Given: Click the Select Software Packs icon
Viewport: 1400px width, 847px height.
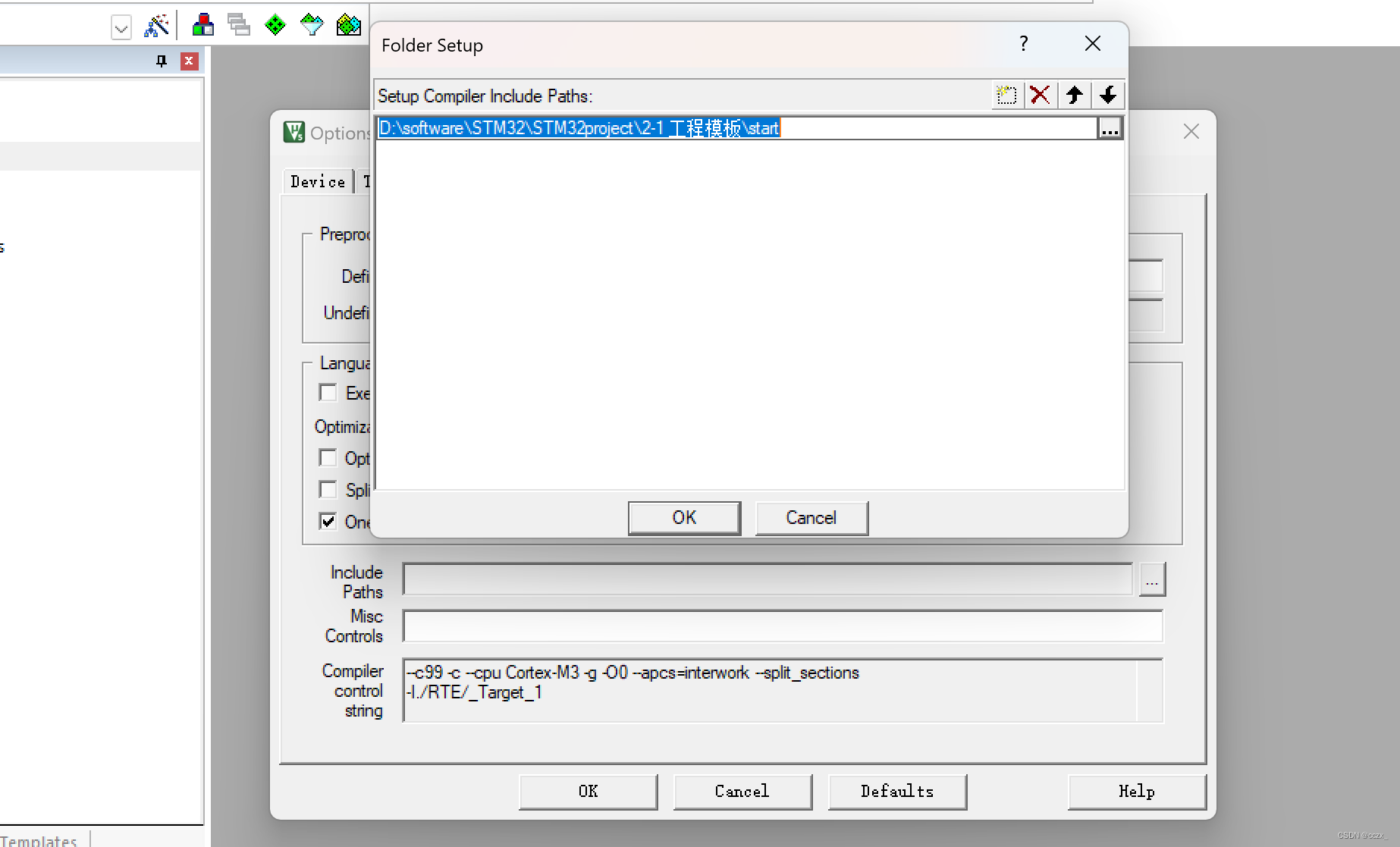Looking at the screenshot, I should click(x=312, y=26).
